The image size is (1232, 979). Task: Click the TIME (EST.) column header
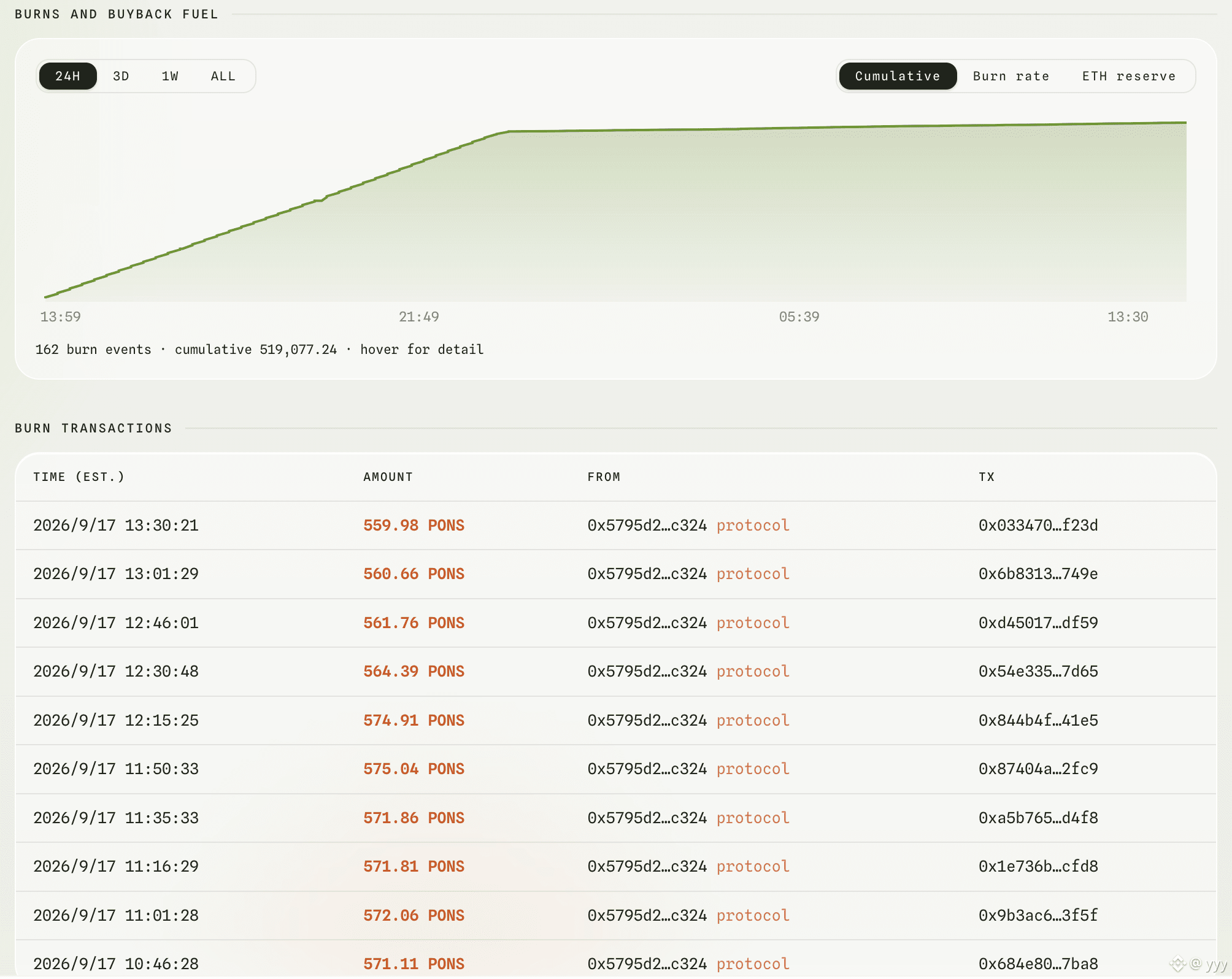79,477
